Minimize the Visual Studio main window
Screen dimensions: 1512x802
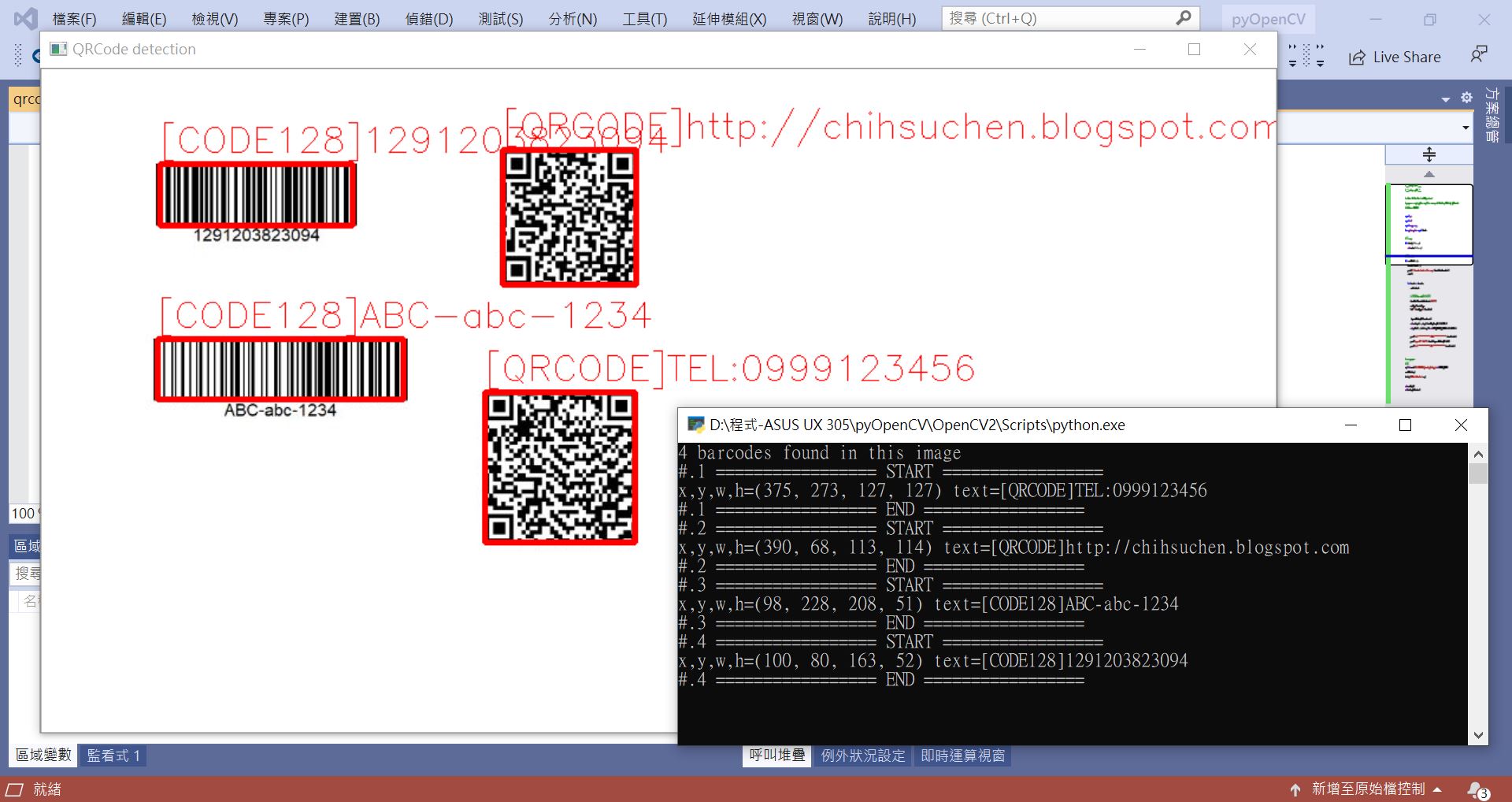point(1376,19)
